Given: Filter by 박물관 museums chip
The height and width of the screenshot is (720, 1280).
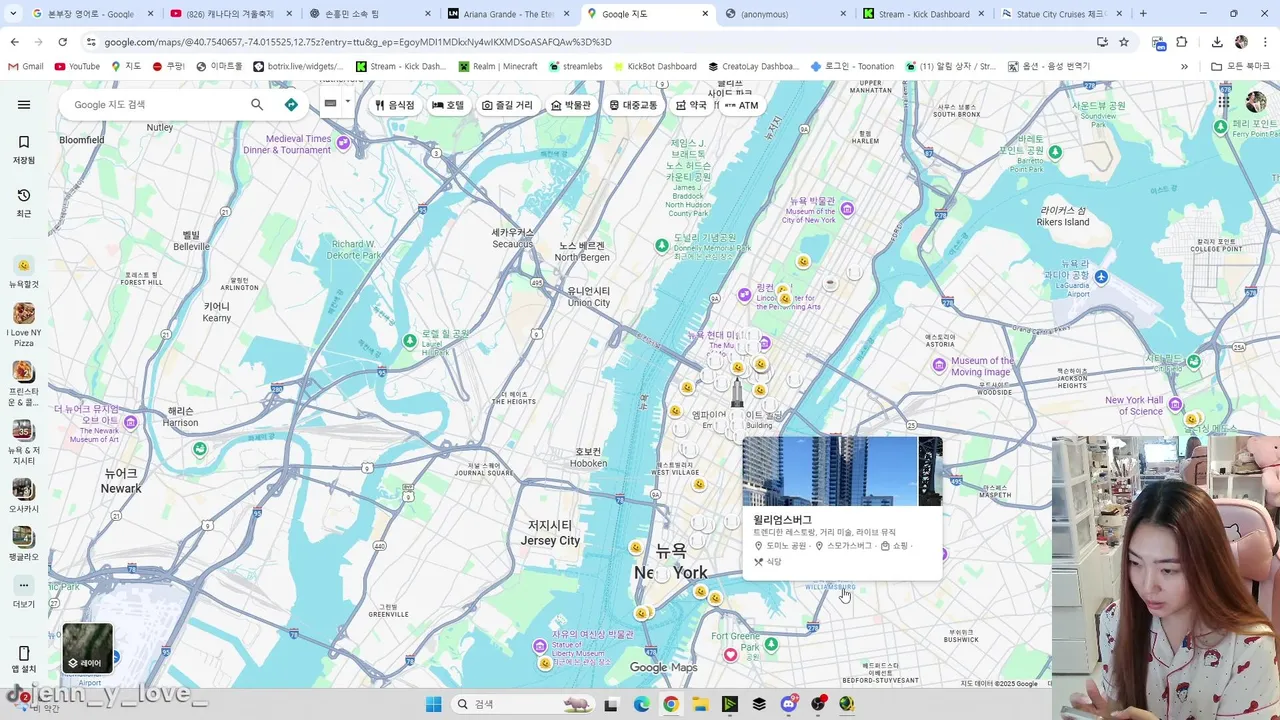Looking at the screenshot, I should [x=571, y=105].
